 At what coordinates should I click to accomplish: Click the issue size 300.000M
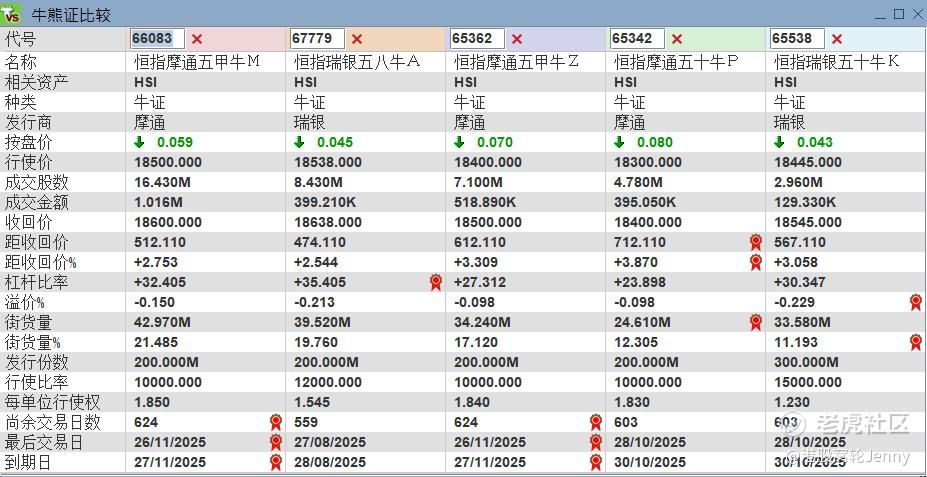806,362
